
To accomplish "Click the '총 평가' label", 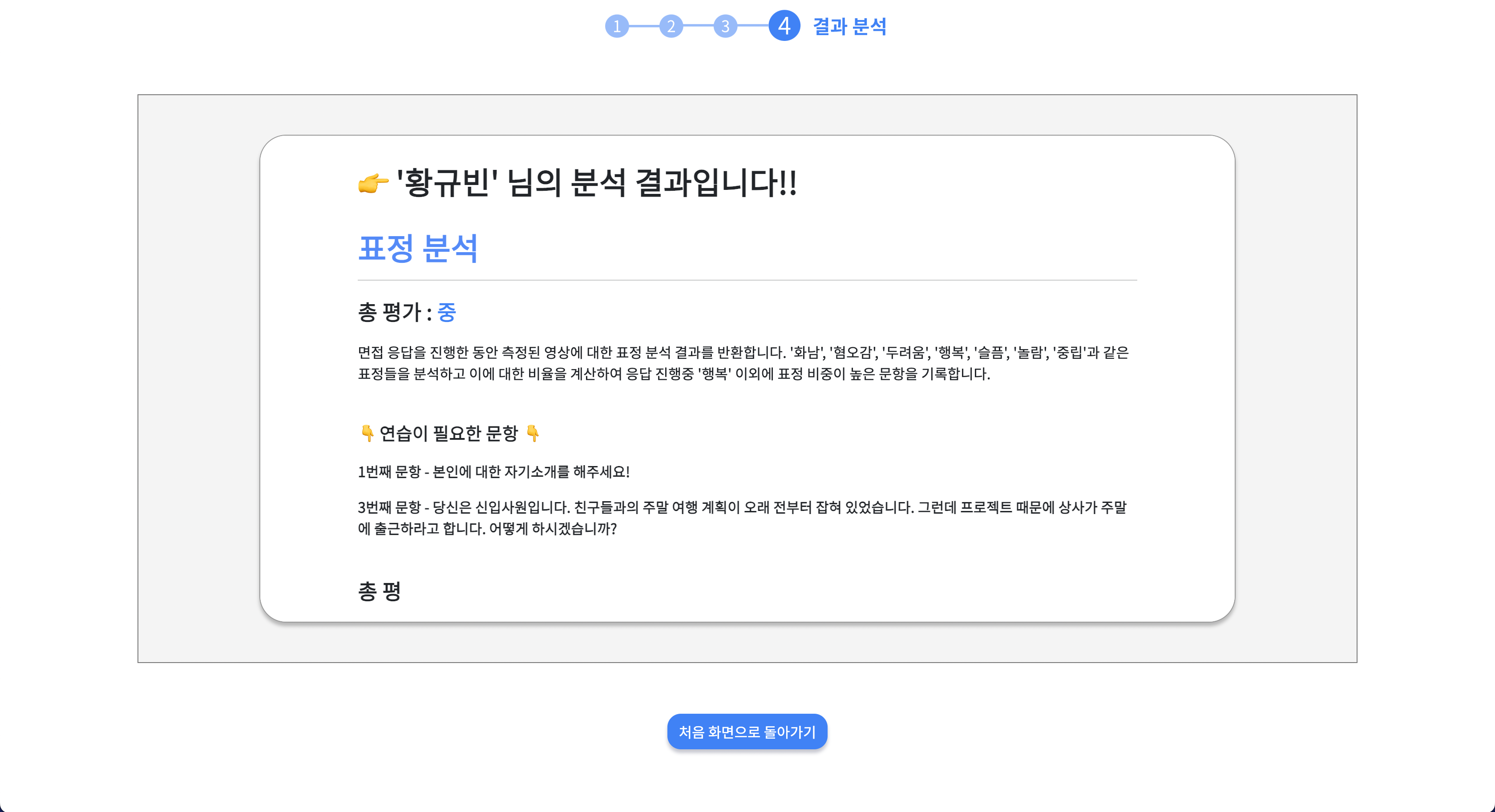I will [x=390, y=312].
